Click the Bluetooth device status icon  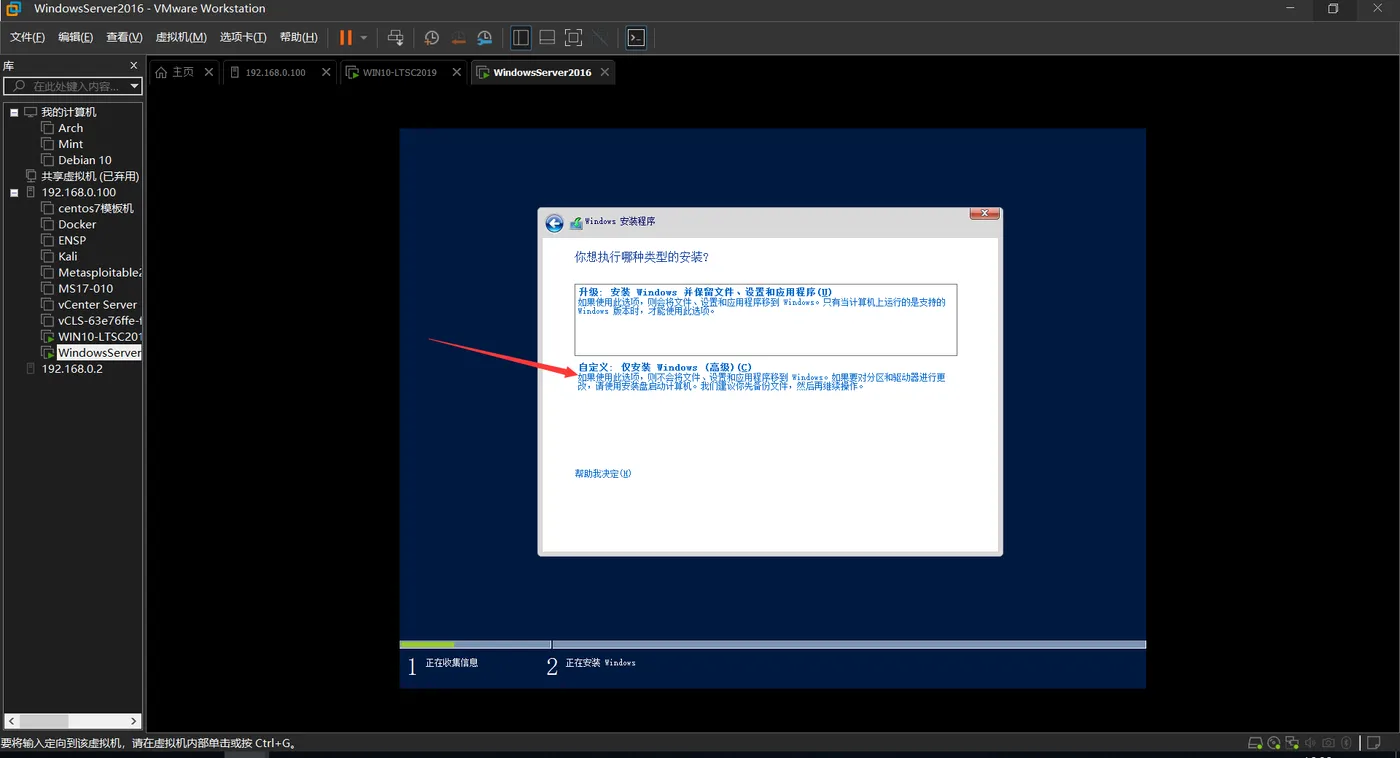[1346, 743]
